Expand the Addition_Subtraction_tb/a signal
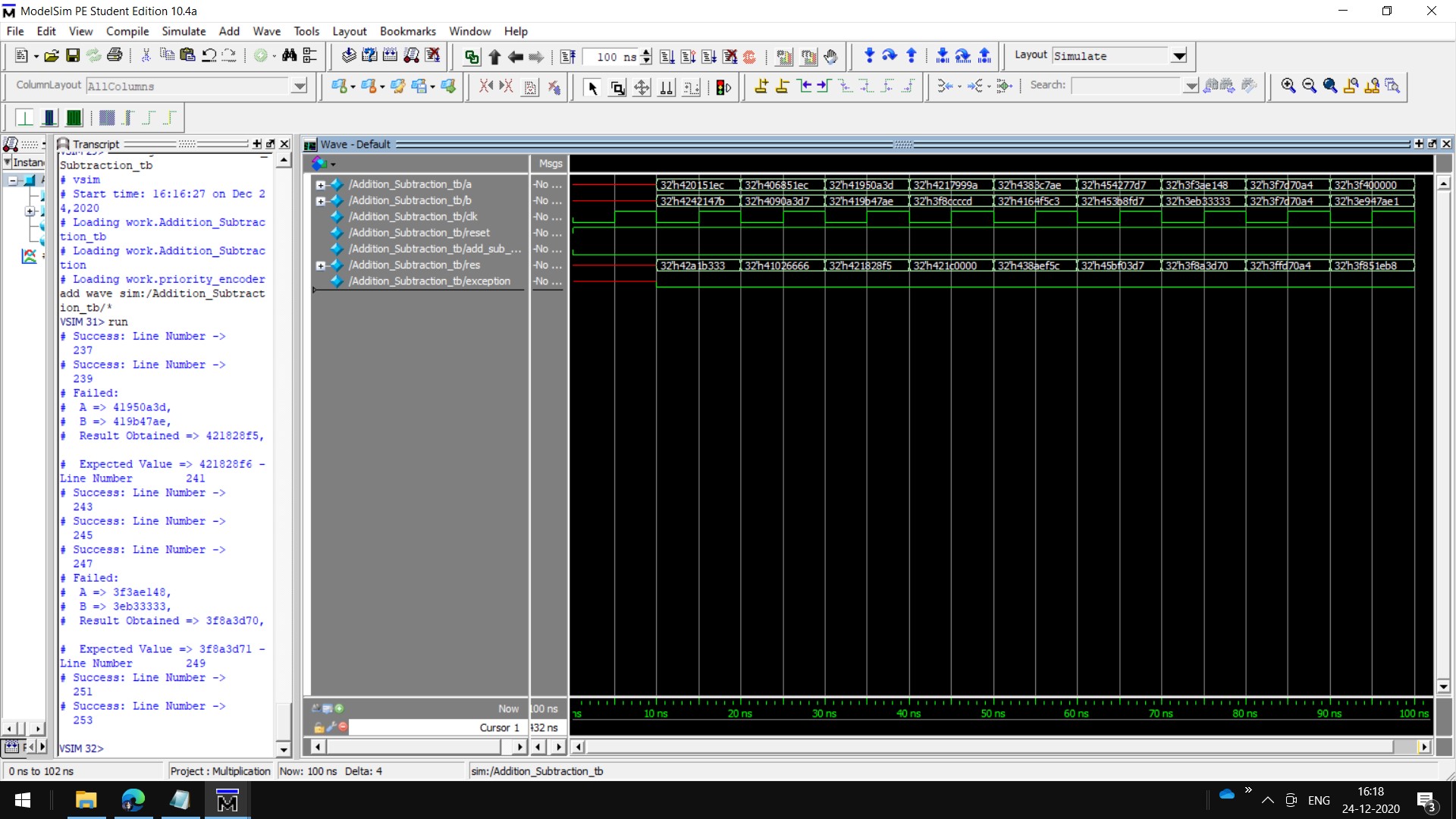The image size is (1456, 819). [x=321, y=184]
